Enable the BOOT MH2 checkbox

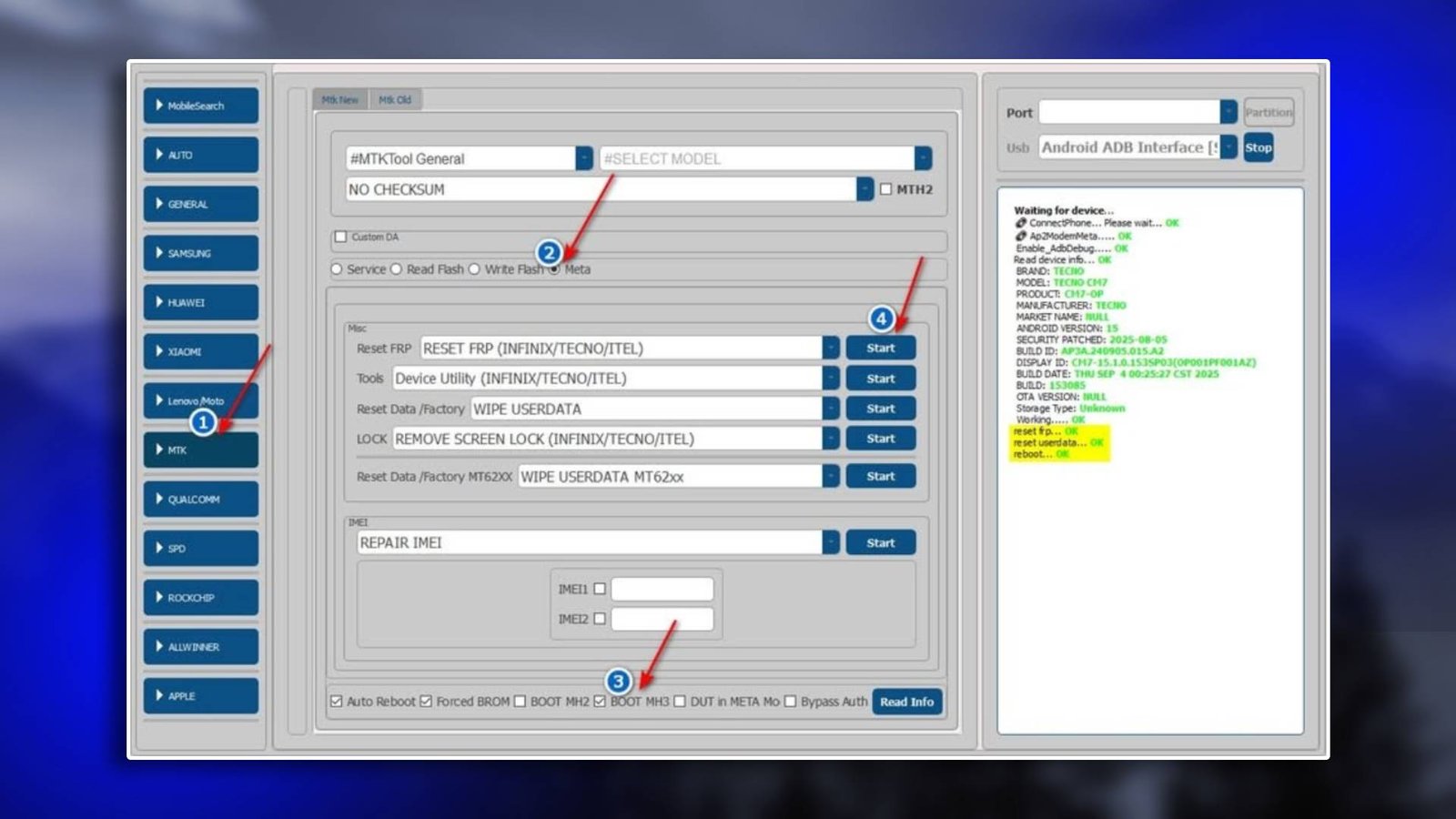[520, 702]
